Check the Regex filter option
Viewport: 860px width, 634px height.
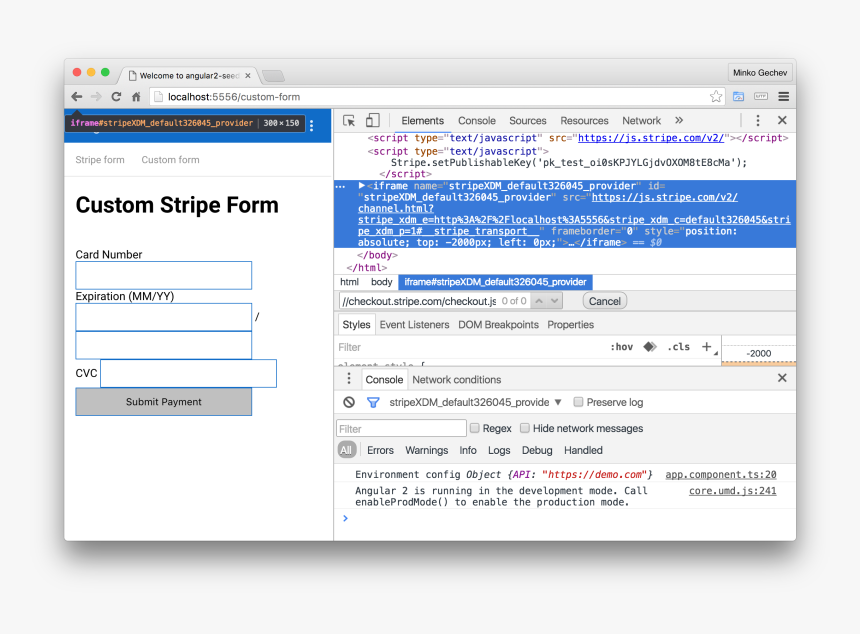[x=474, y=427]
